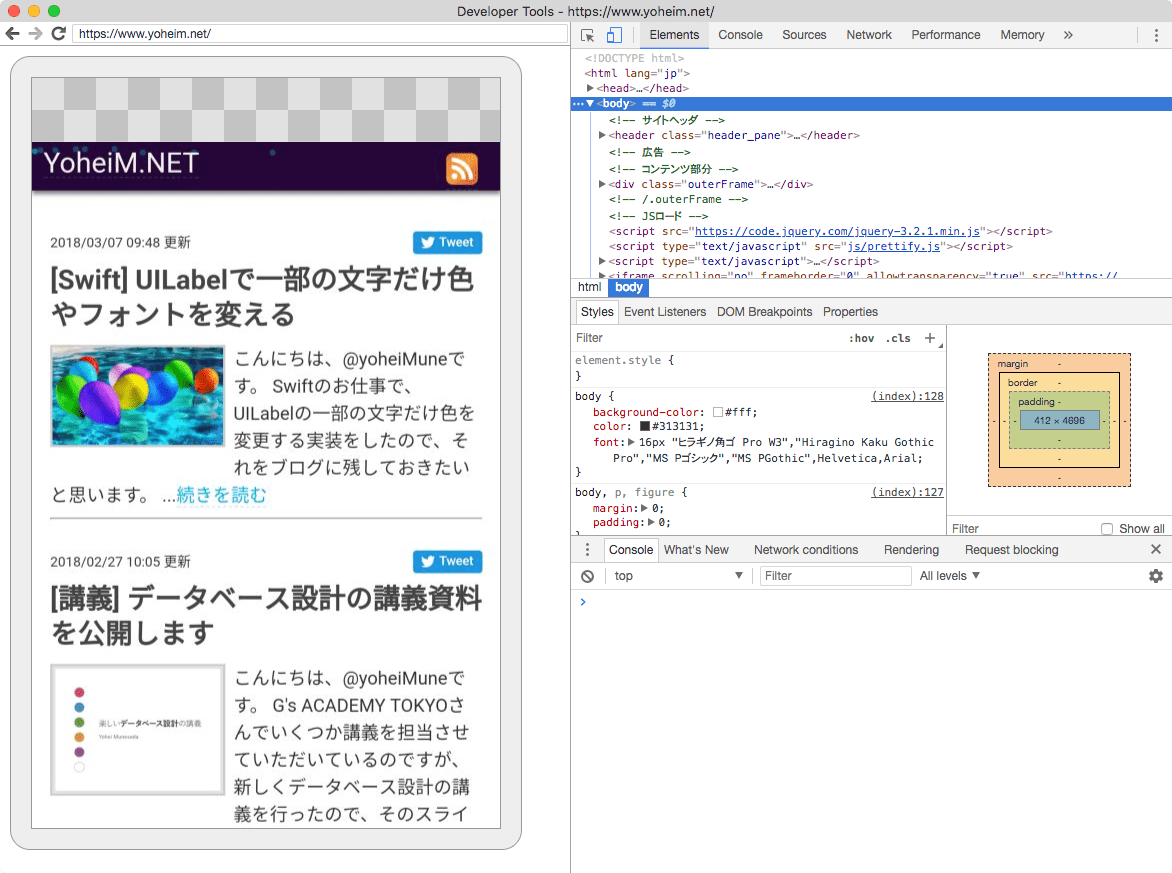The width and height of the screenshot is (1172, 873).
Task: Click the database slide thumbnail image
Action: (x=138, y=729)
